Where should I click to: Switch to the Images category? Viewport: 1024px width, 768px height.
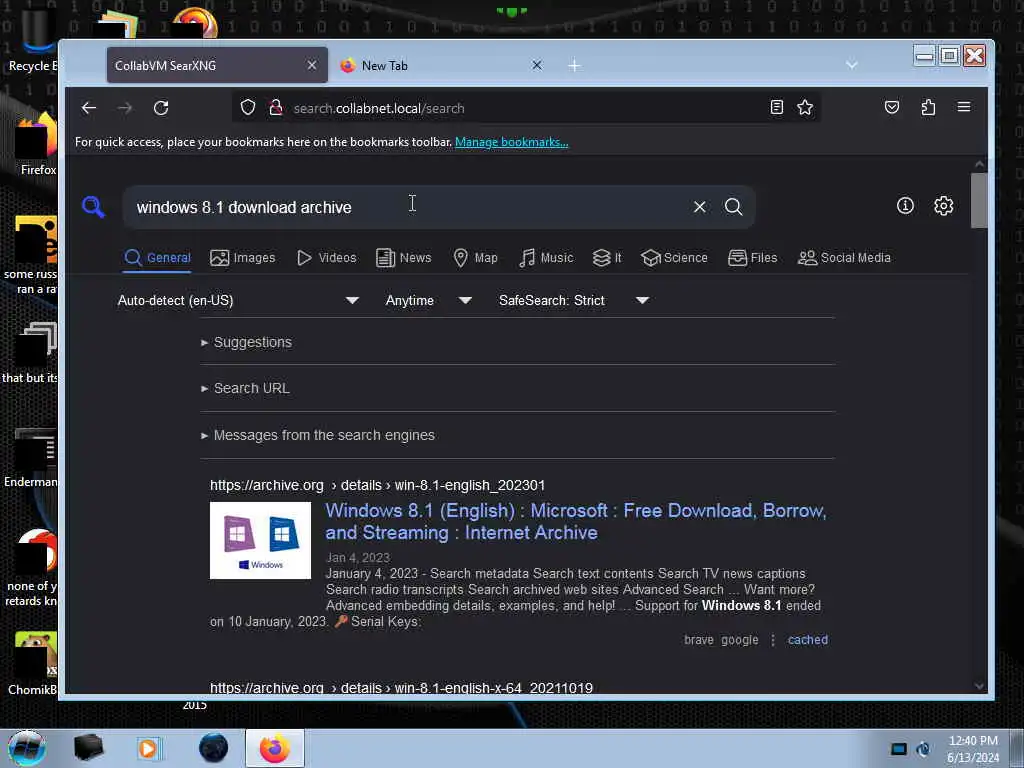[x=242, y=257]
